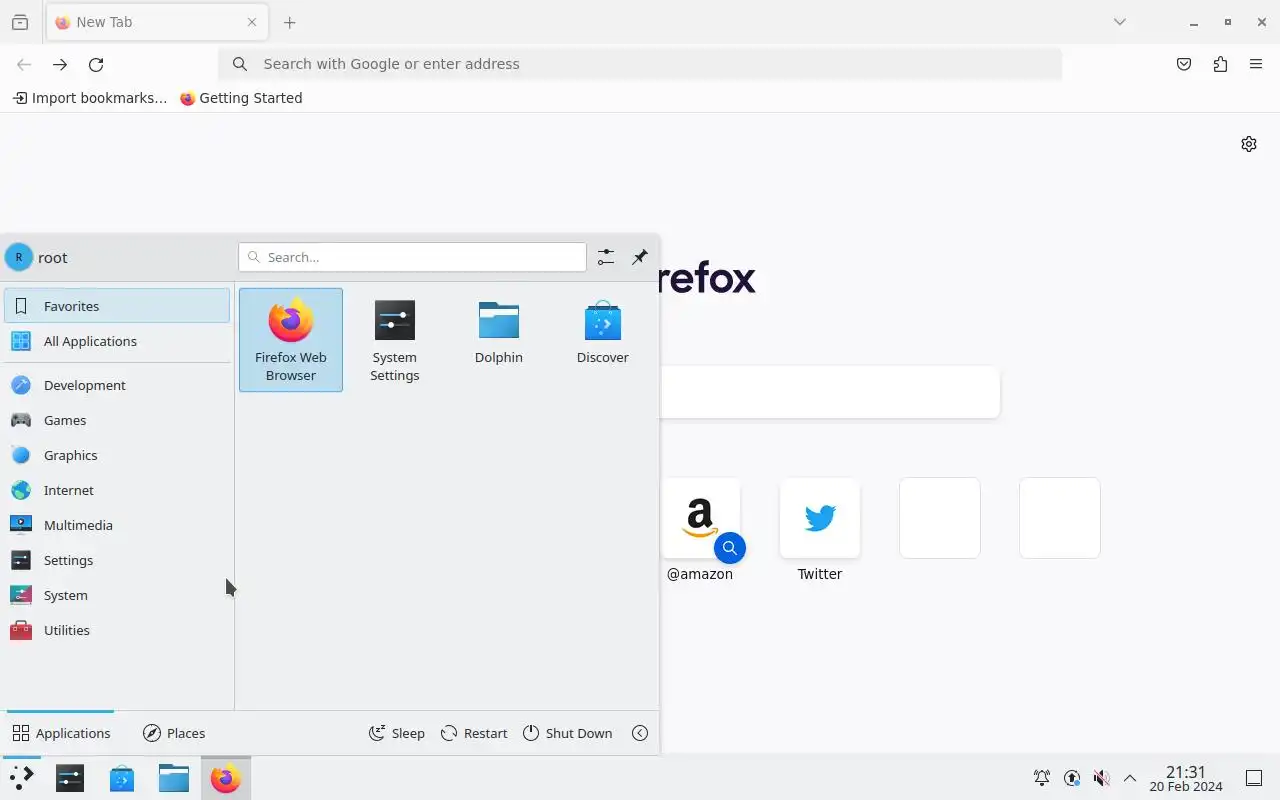The image size is (1280, 800).
Task: Click the Restart button
Action: coord(474,733)
